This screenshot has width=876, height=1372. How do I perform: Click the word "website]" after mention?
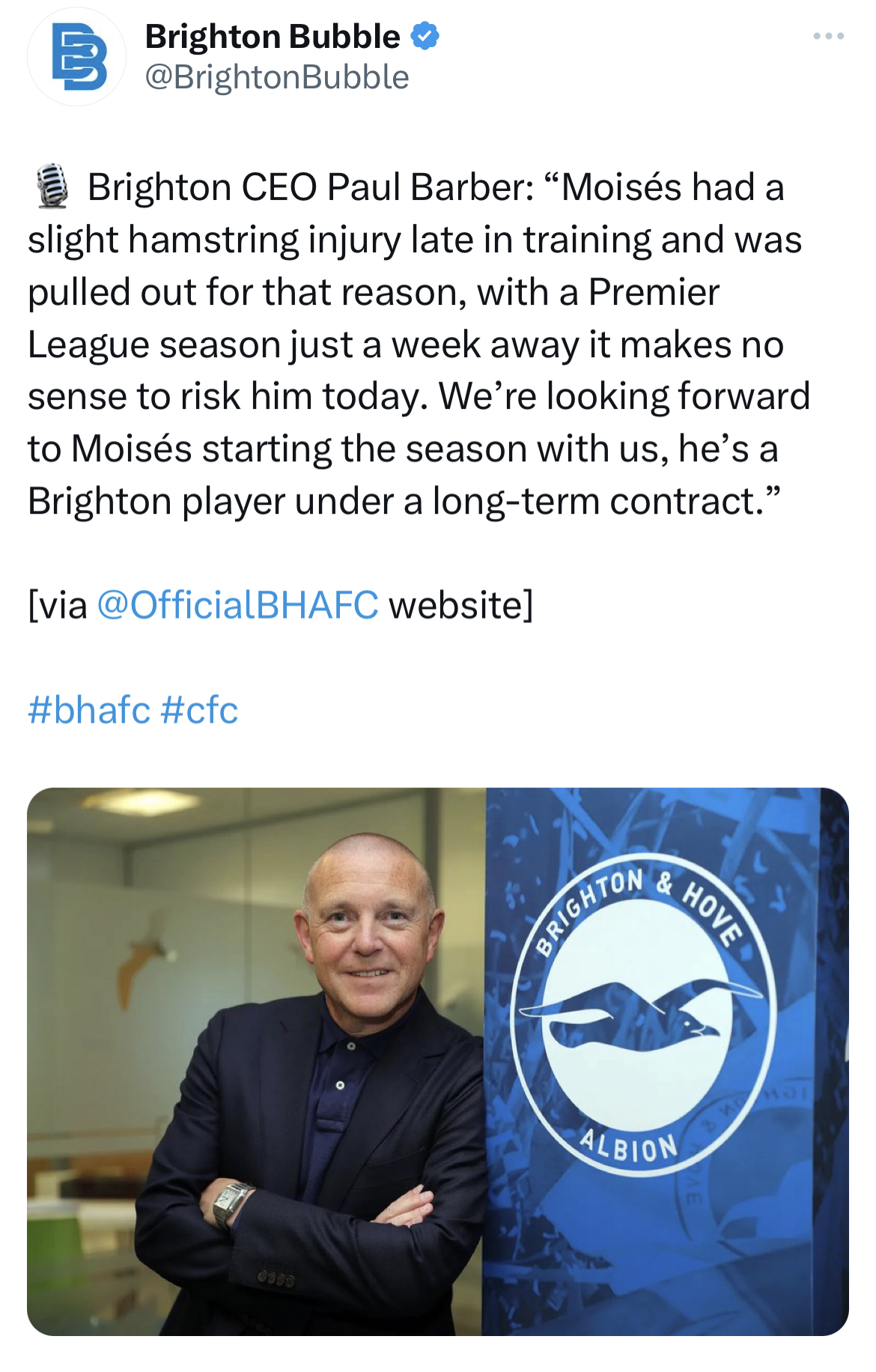pos(460,605)
